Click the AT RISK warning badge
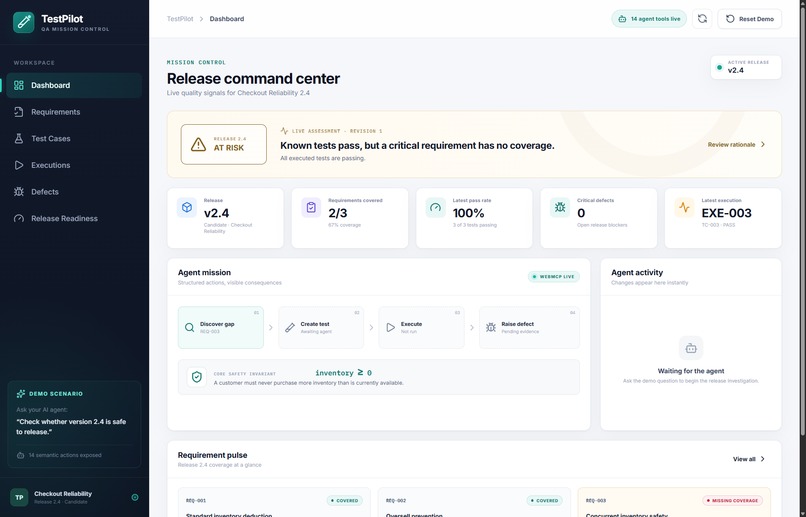Screen dimensions: 806x517 tap(224, 144)
